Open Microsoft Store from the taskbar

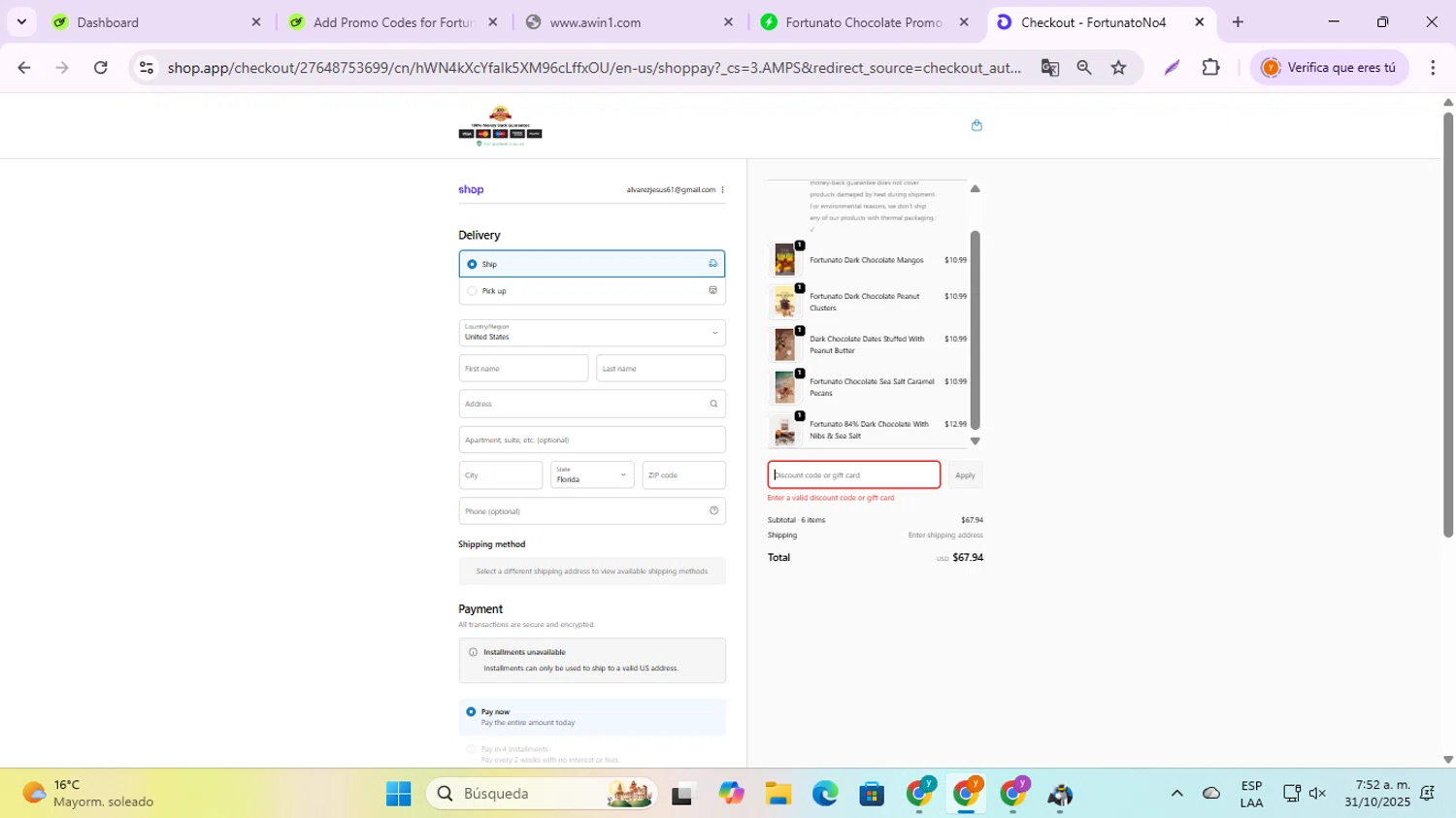pos(872,794)
